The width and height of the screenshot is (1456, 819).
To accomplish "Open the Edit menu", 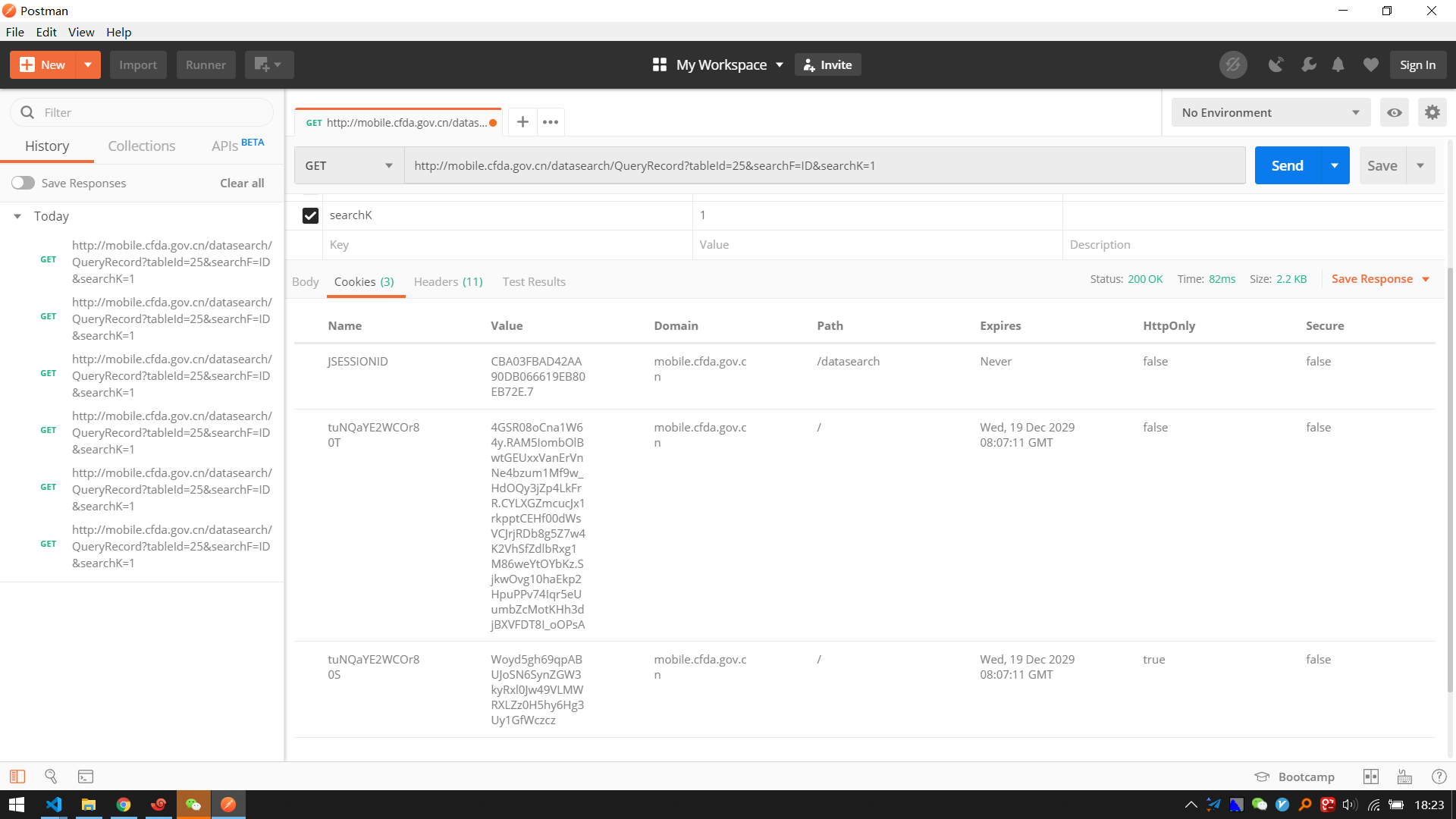I will tap(46, 32).
